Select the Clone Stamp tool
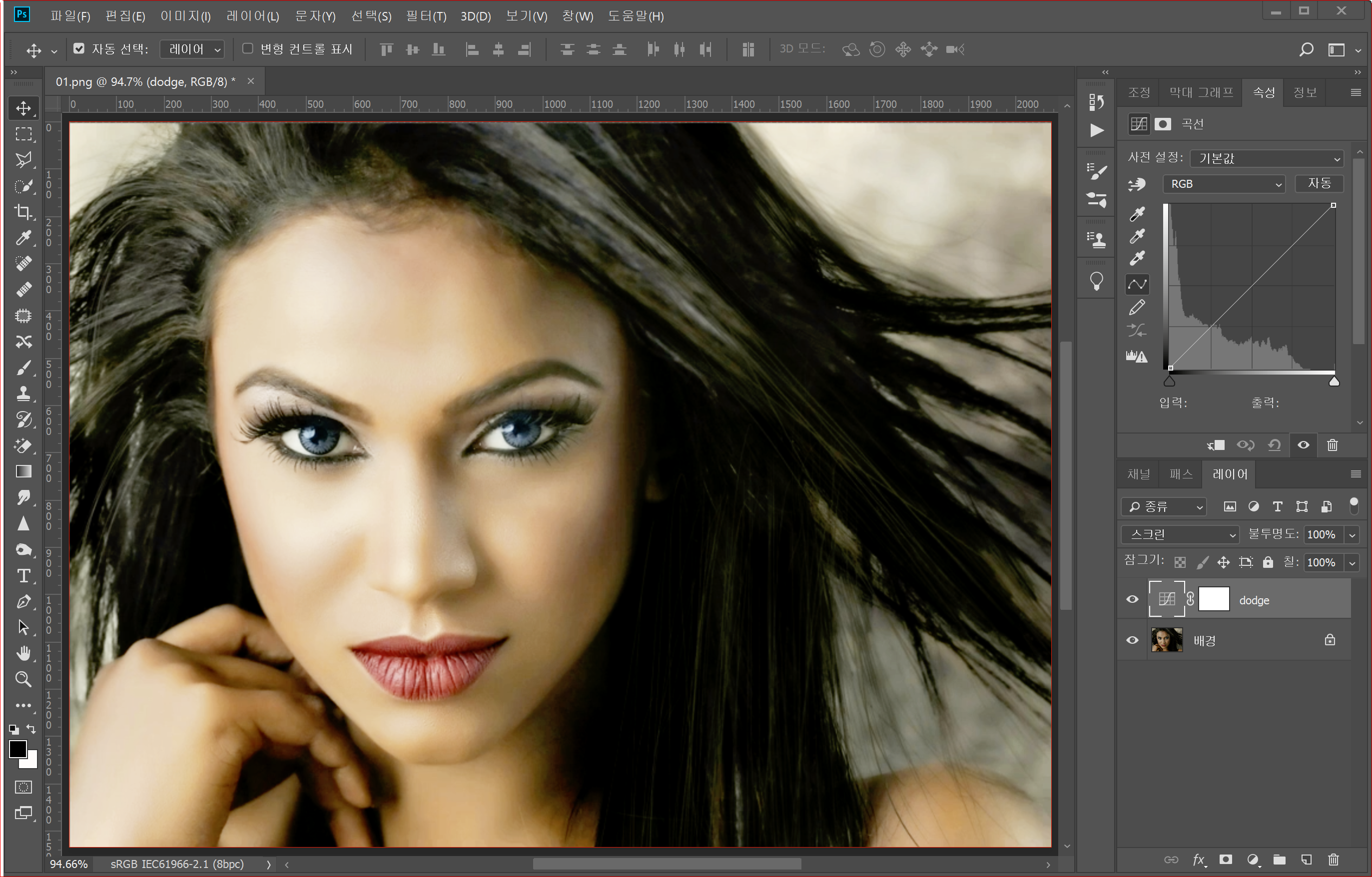Viewport: 1372px width, 877px height. 23,393
